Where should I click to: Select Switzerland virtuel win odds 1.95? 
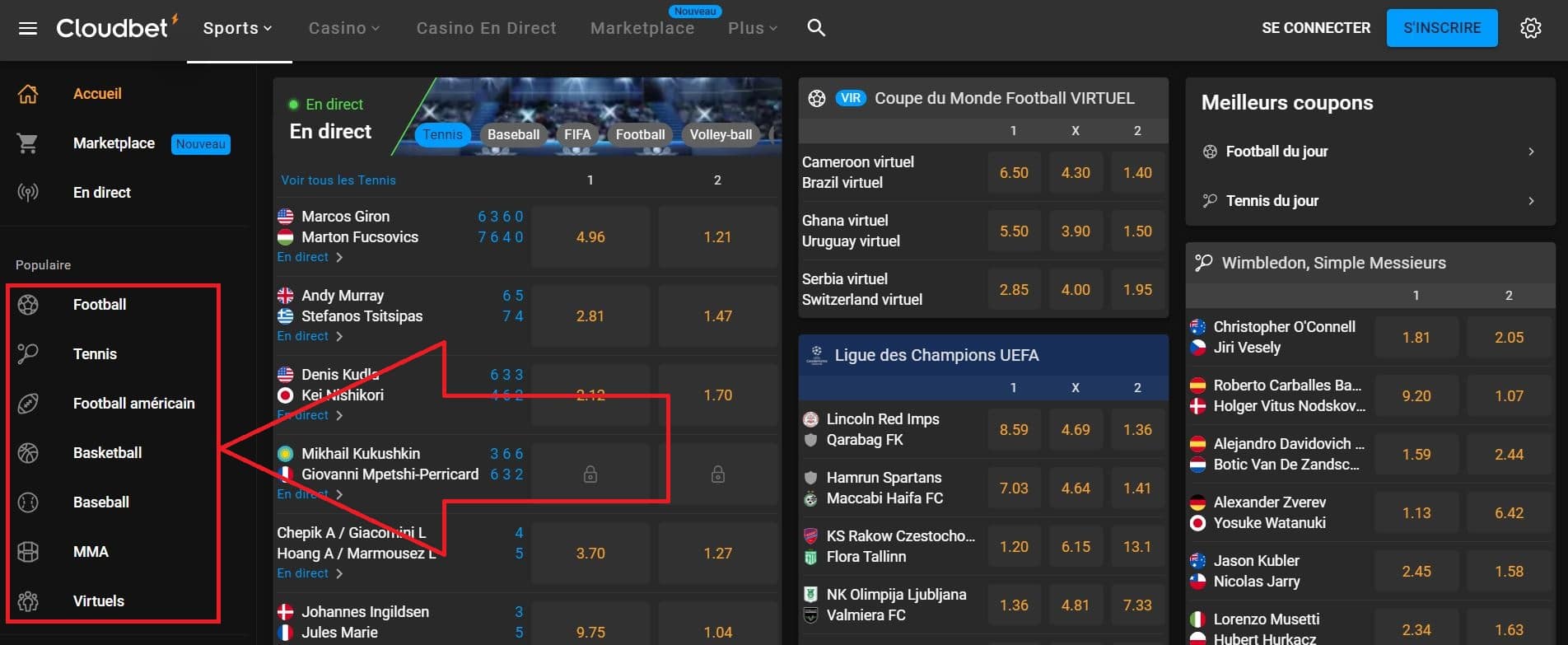pyautogui.click(x=1137, y=290)
